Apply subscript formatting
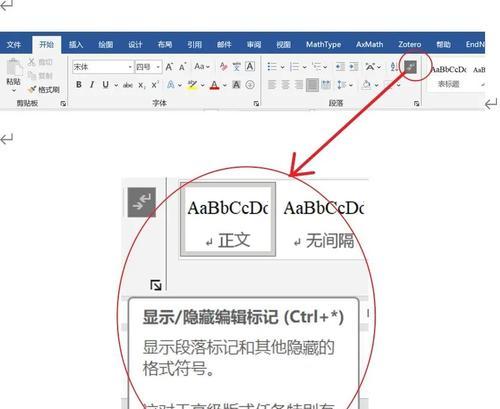This screenshot has height=409, width=500. pos(142,85)
